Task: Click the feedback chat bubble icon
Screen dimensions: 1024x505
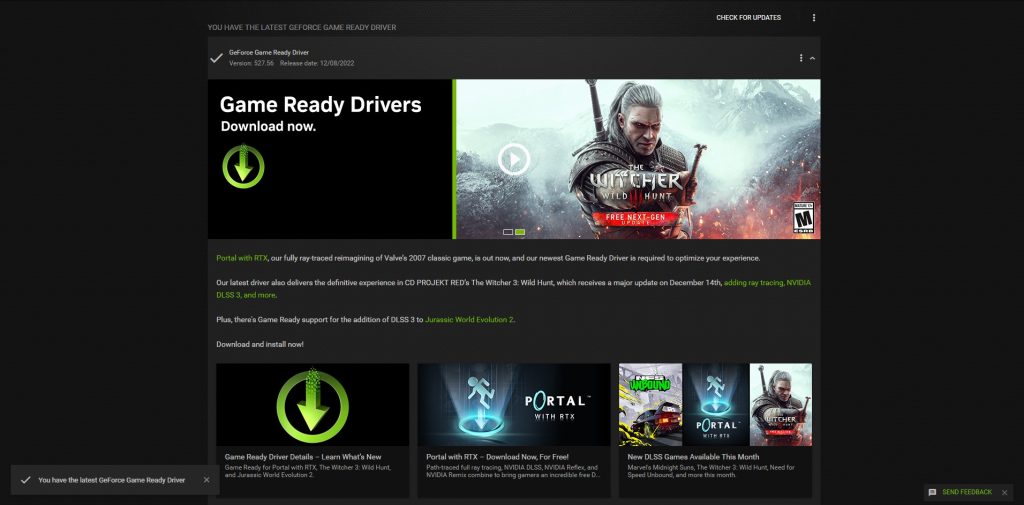Action: [x=932, y=492]
